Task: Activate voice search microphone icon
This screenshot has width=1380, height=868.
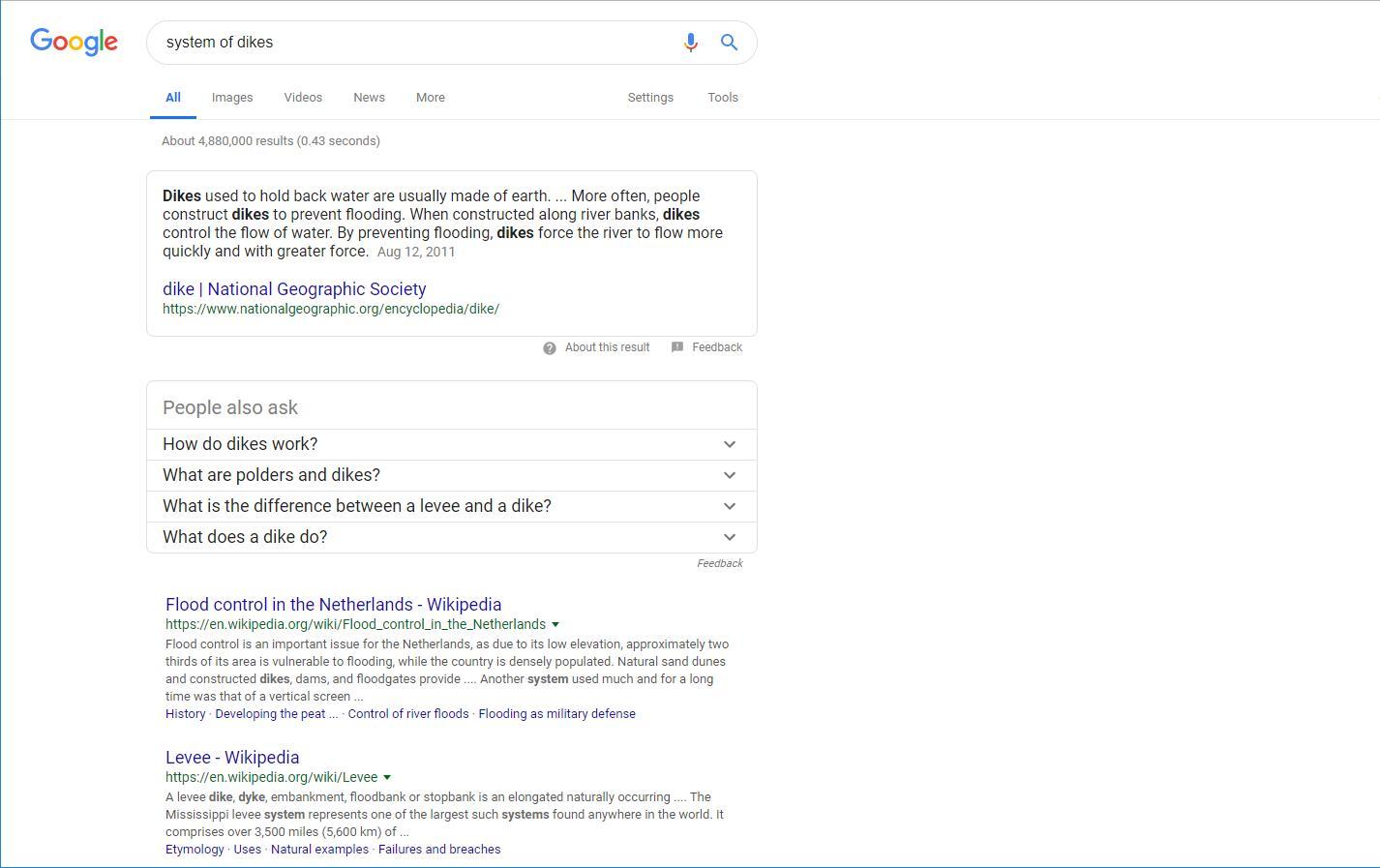Action: pyautogui.click(x=690, y=43)
